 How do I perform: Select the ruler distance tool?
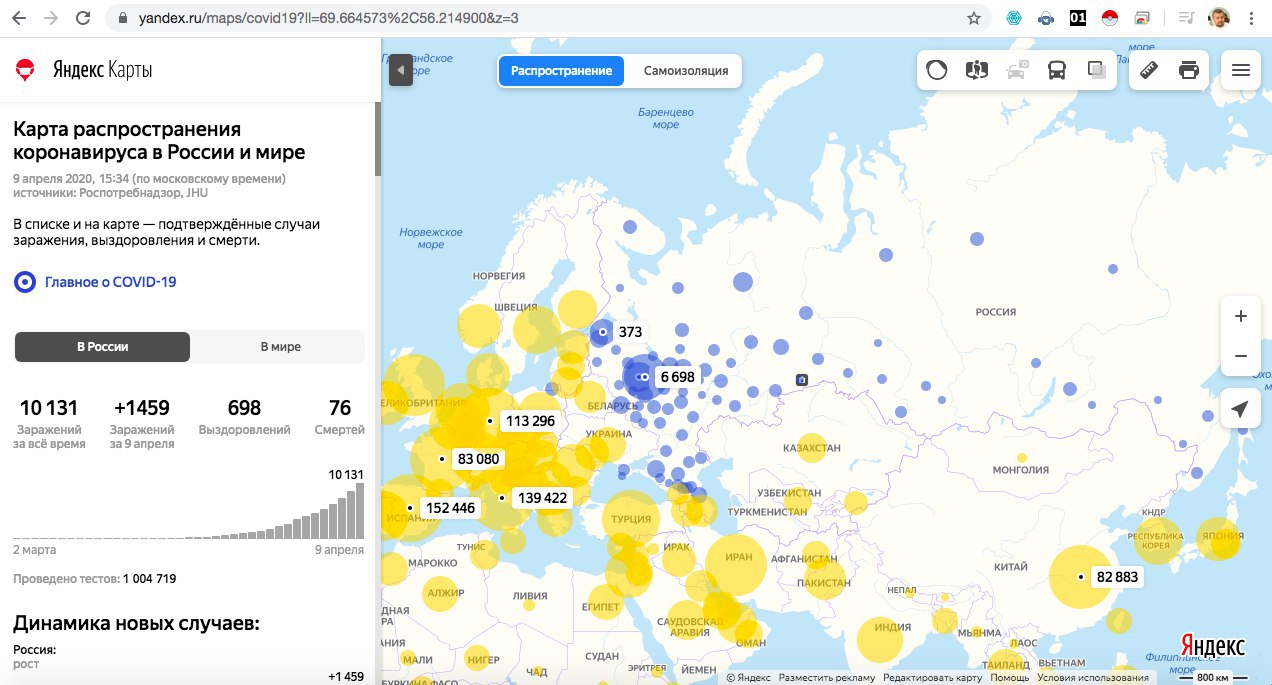coord(1149,70)
